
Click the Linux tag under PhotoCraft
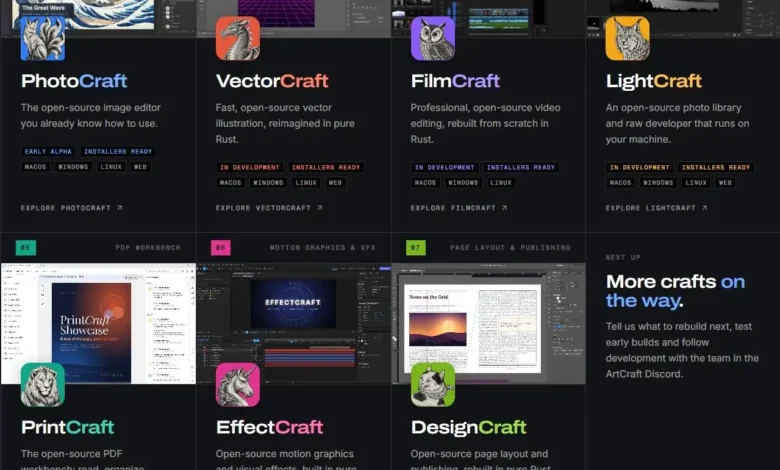pos(111,167)
